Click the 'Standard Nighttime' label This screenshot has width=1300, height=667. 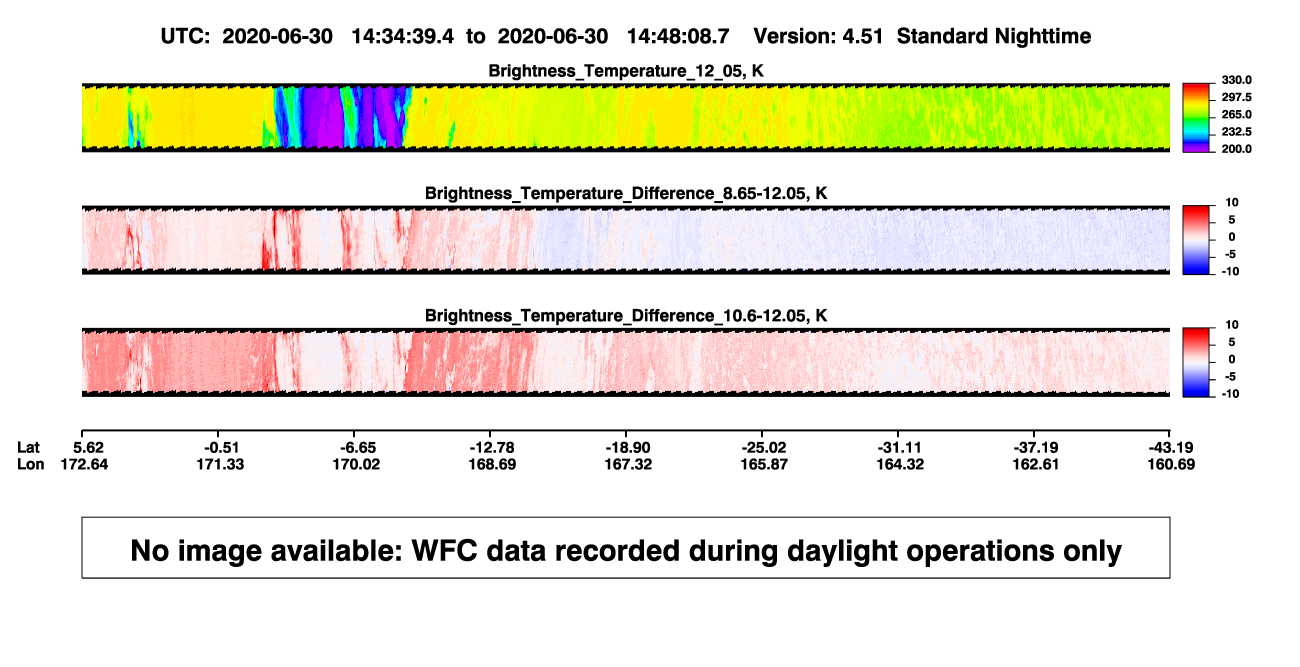[994, 36]
